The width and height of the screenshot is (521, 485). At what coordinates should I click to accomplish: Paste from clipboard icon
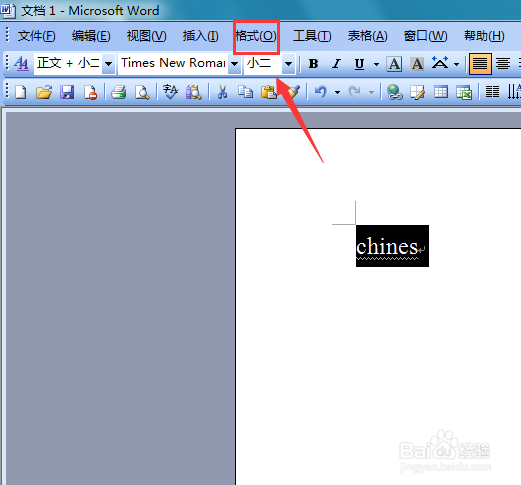(x=268, y=92)
